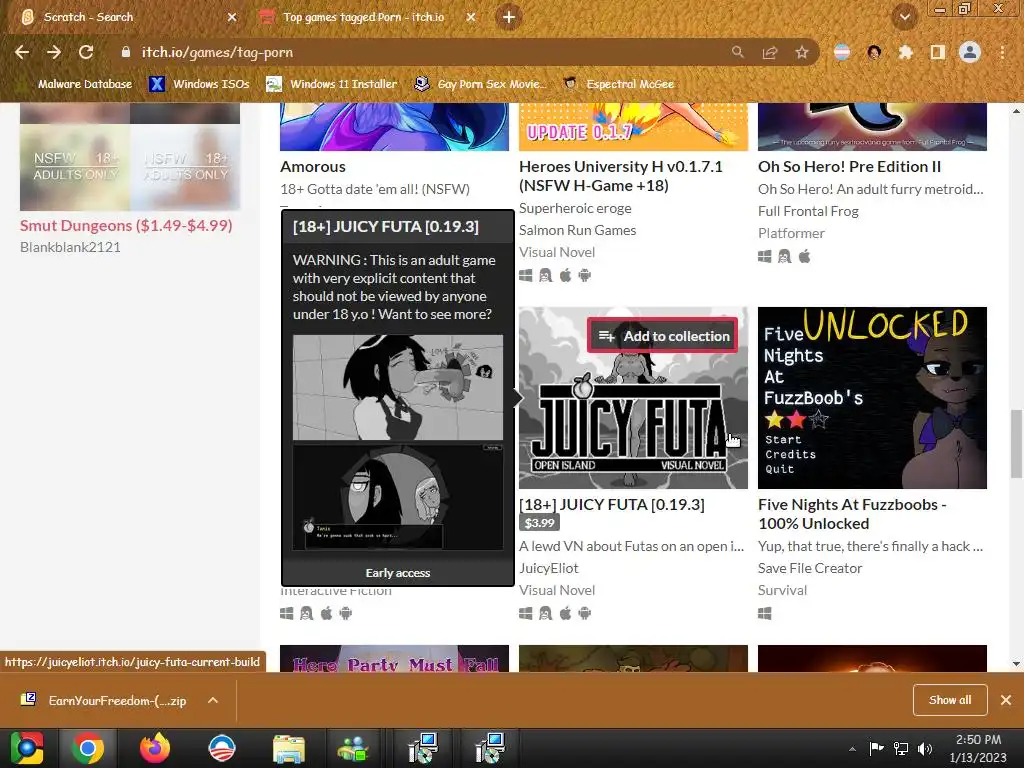Viewport: 1024px width, 768px height.
Task: Show hidden system tray icons
Action: click(x=852, y=749)
